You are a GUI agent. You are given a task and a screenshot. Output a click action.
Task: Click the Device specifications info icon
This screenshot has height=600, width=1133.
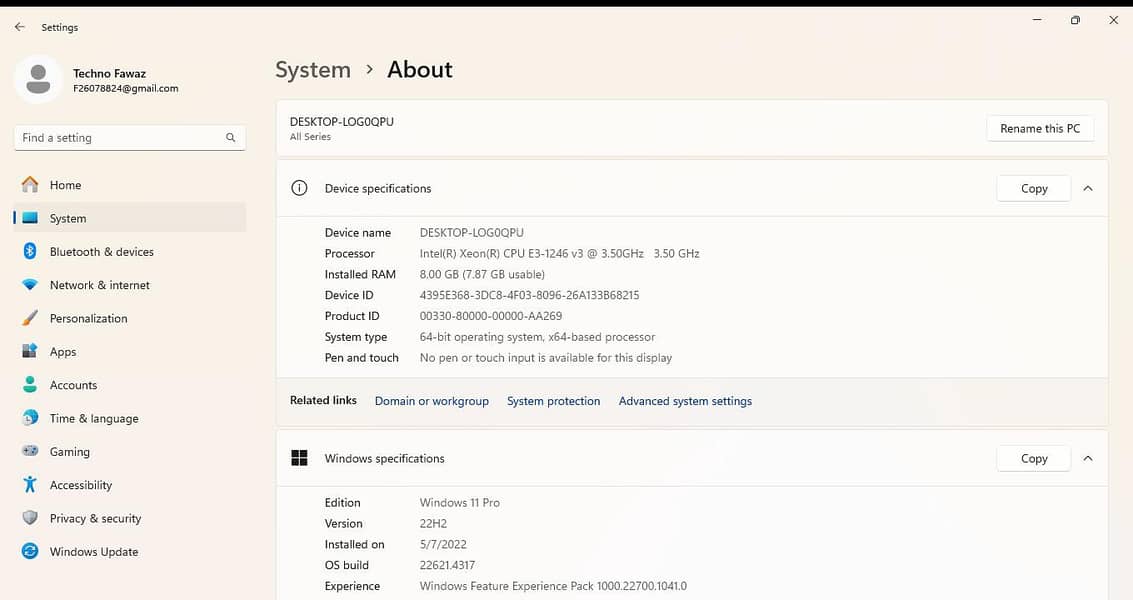tap(299, 188)
